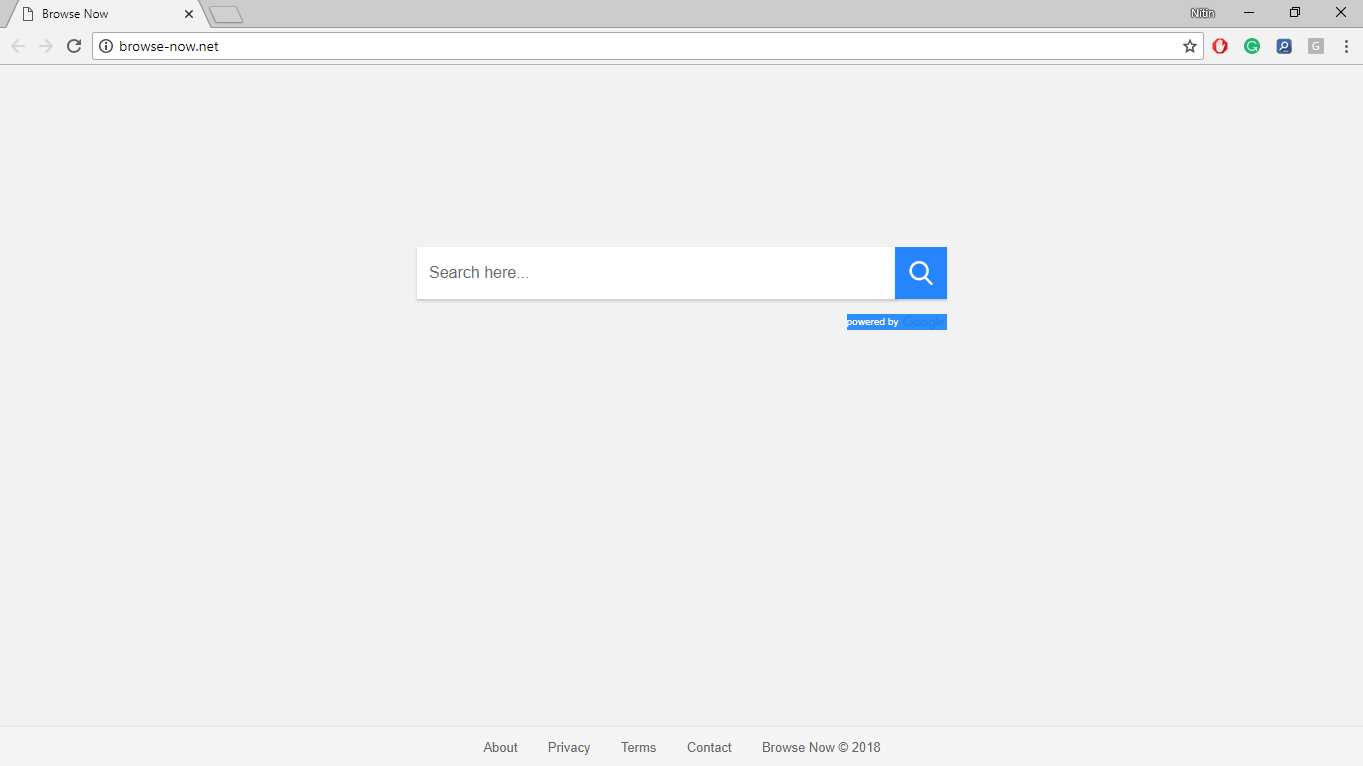Open the Privacy page

(568, 747)
